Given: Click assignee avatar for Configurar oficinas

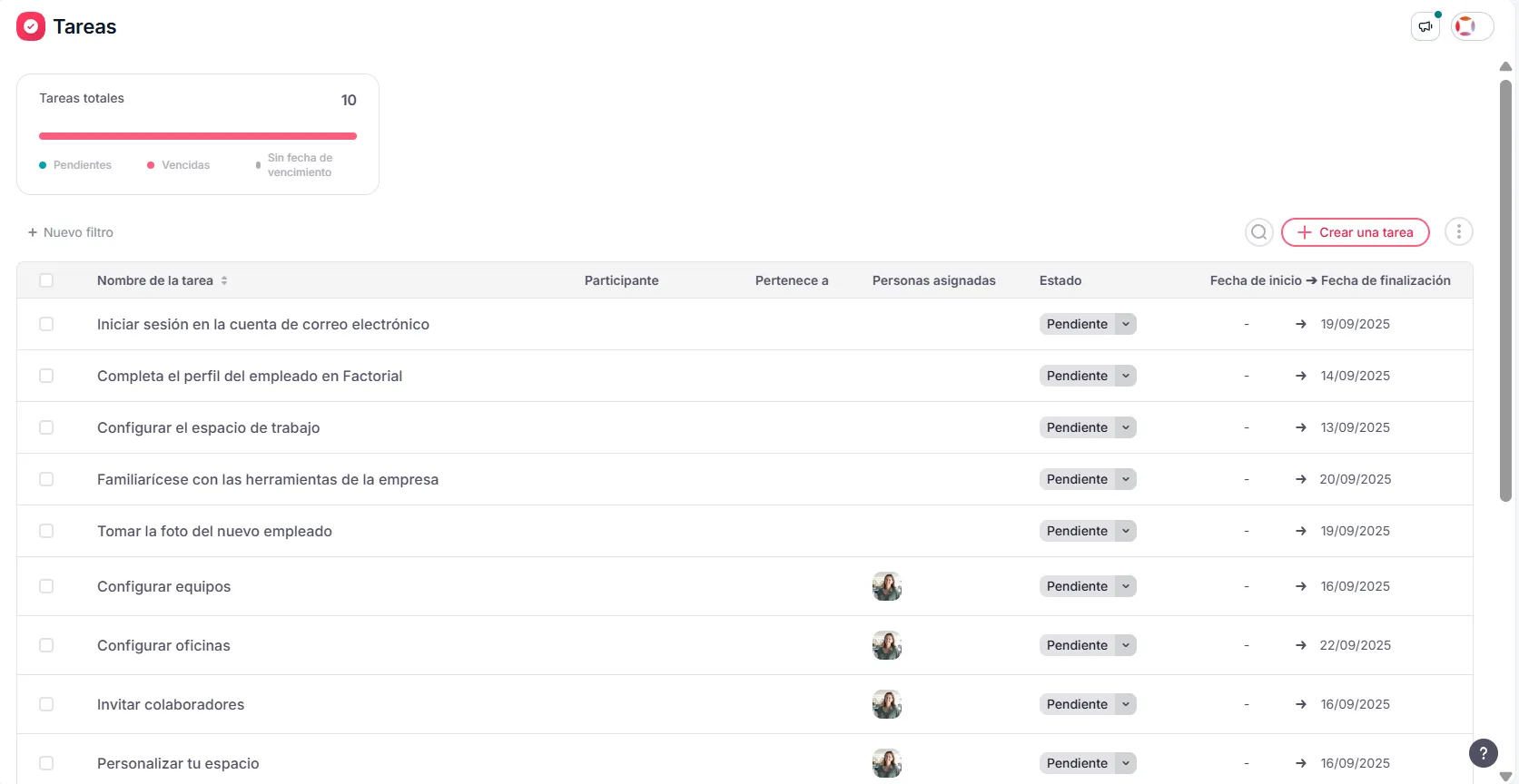Looking at the screenshot, I should 886,645.
